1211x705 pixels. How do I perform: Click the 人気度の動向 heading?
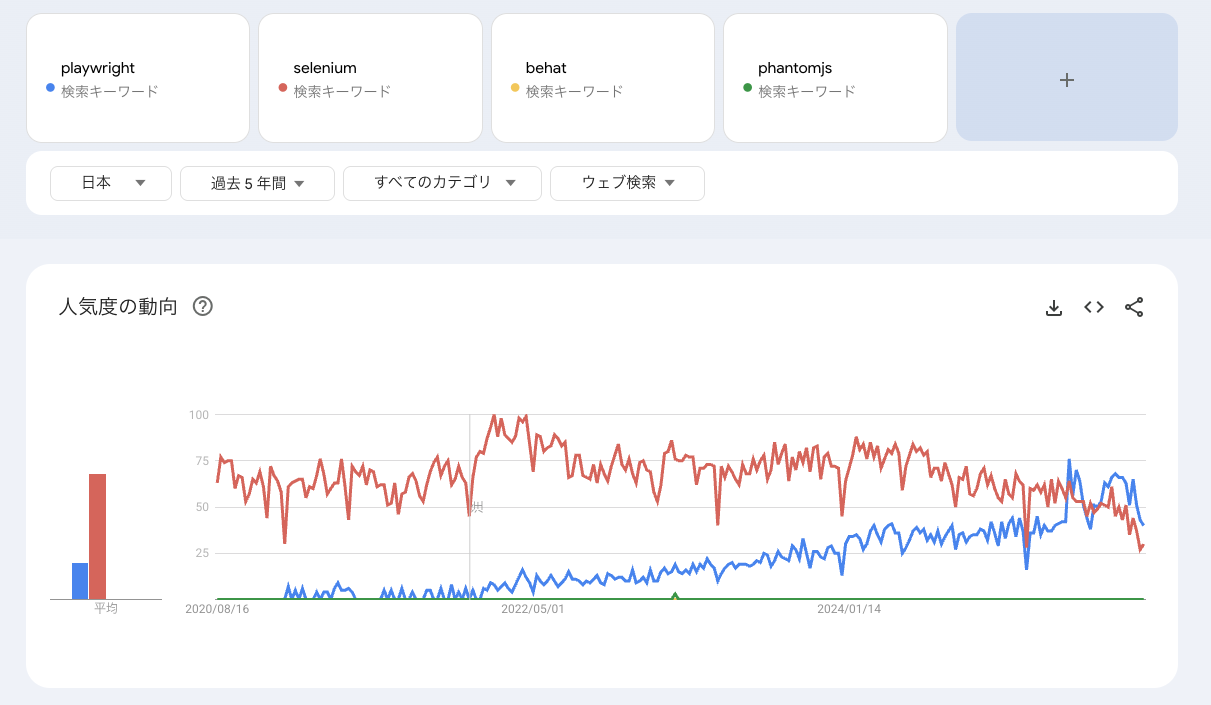coord(118,307)
